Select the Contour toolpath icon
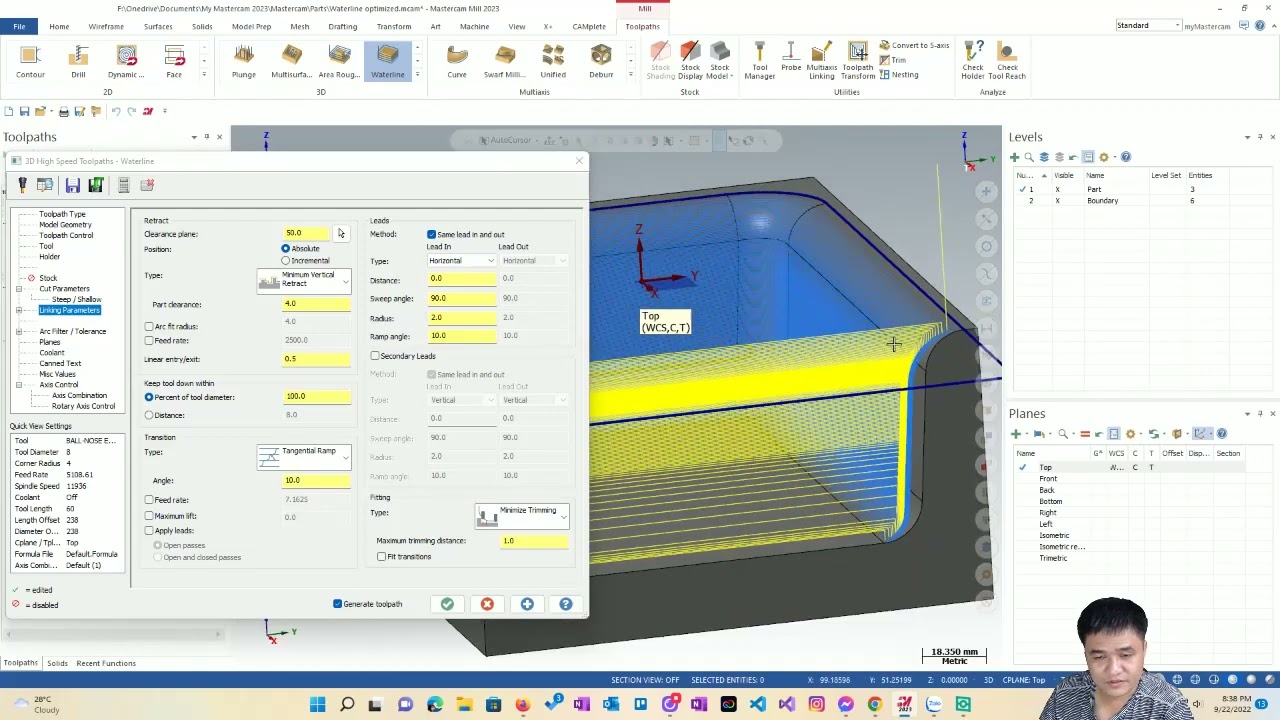 [30, 61]
